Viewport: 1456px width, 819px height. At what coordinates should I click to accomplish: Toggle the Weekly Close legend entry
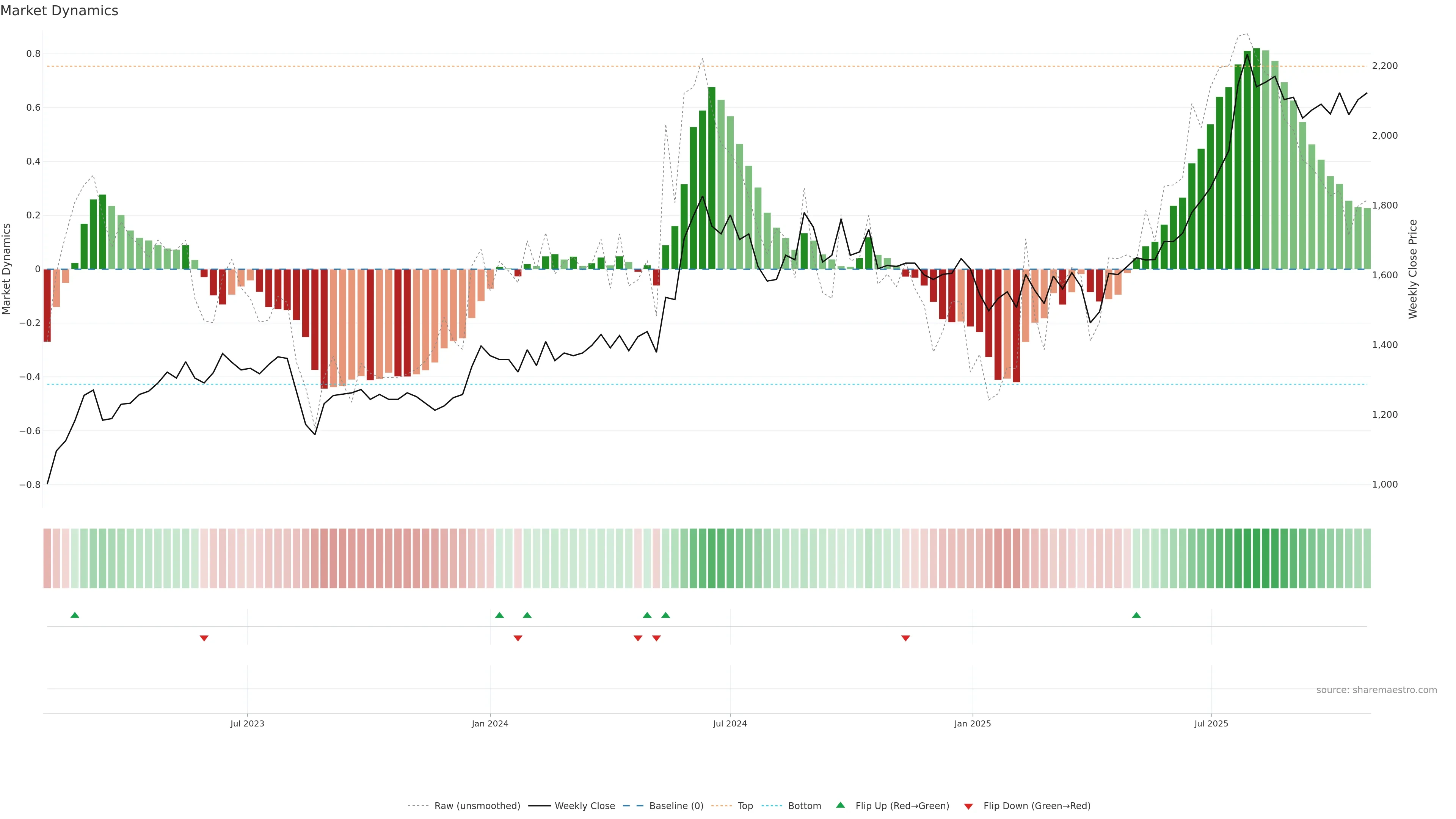[584, 806]
